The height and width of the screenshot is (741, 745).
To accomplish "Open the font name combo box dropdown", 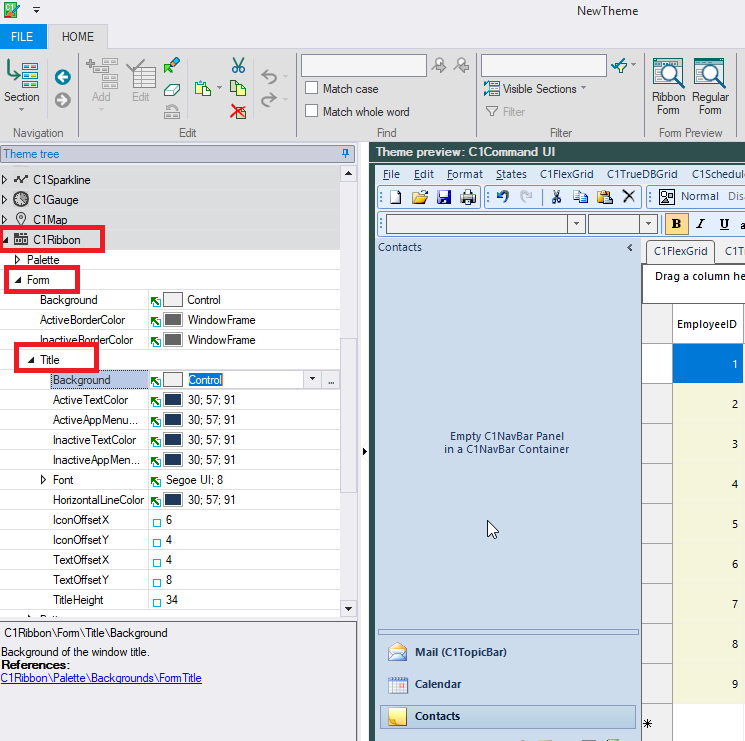I will [576, 224].
